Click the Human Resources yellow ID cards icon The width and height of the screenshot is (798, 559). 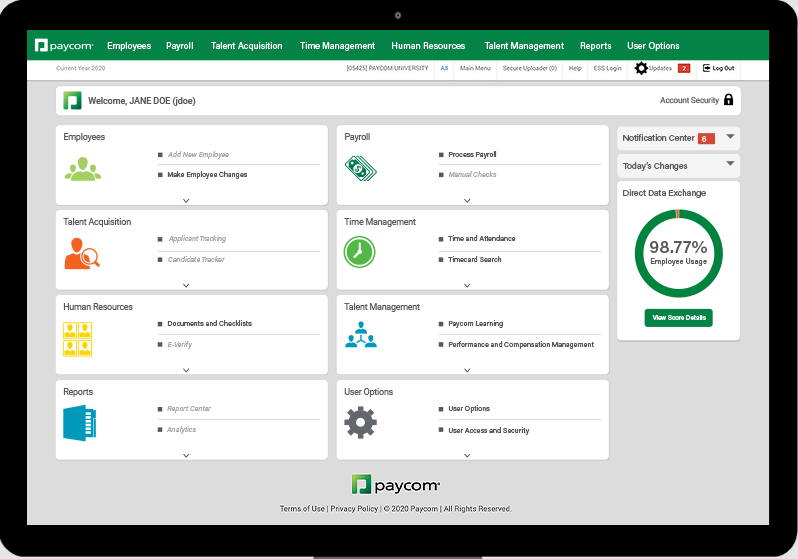[x=77, y=339]
